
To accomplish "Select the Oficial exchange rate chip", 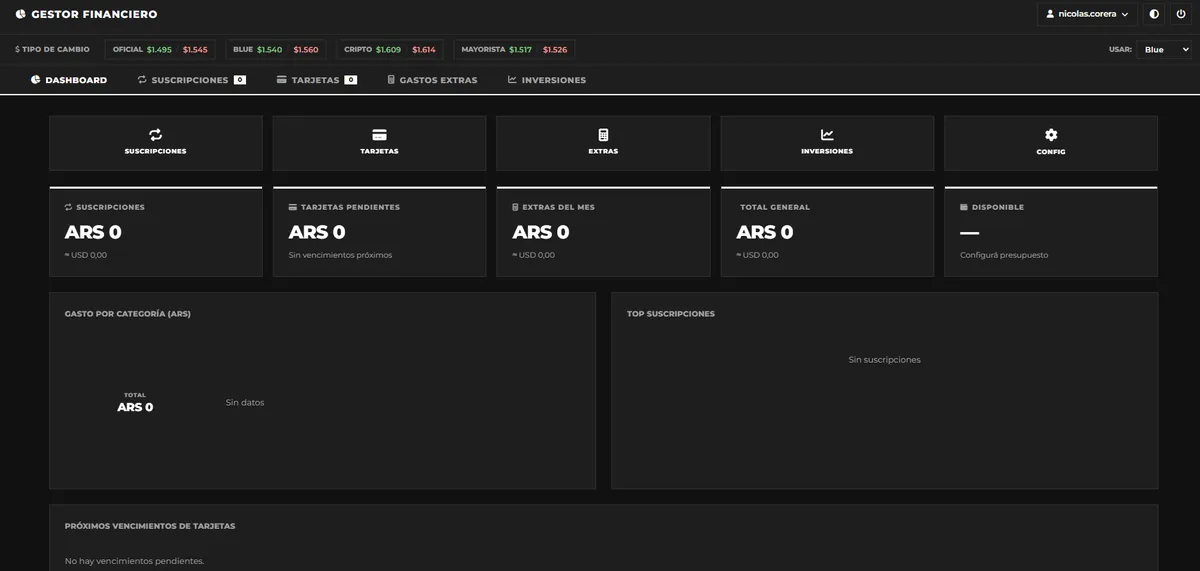I will (x=160, y=49).
